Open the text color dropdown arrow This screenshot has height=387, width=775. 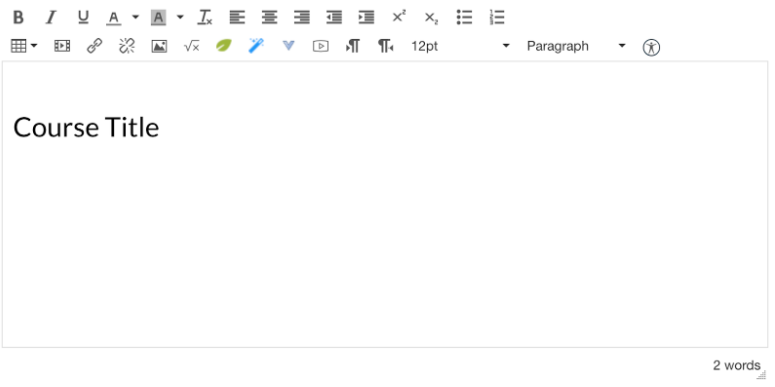tap(135, 17)
